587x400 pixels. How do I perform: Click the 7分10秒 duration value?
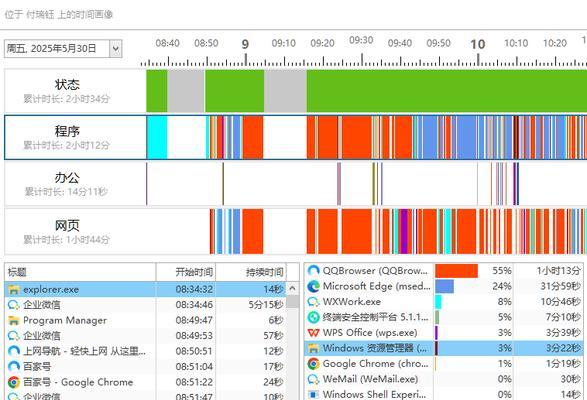[563, 317]
